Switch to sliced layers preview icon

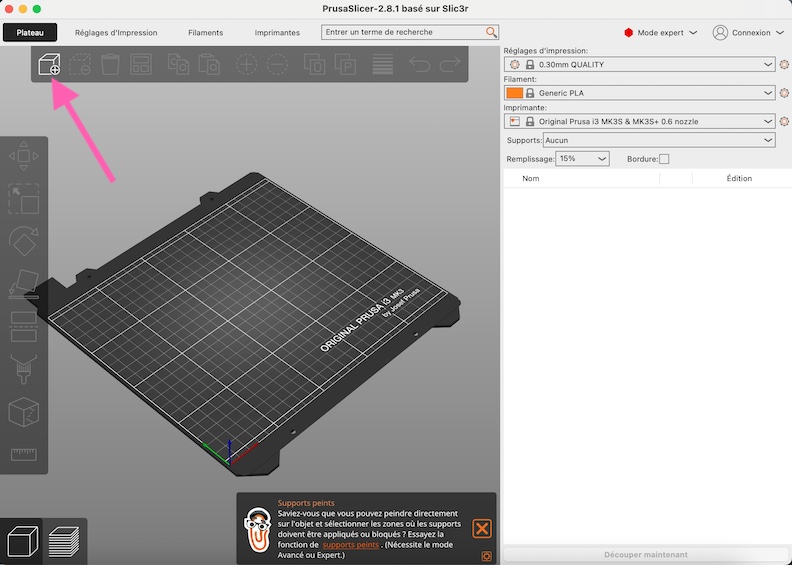tap(64, 541)
